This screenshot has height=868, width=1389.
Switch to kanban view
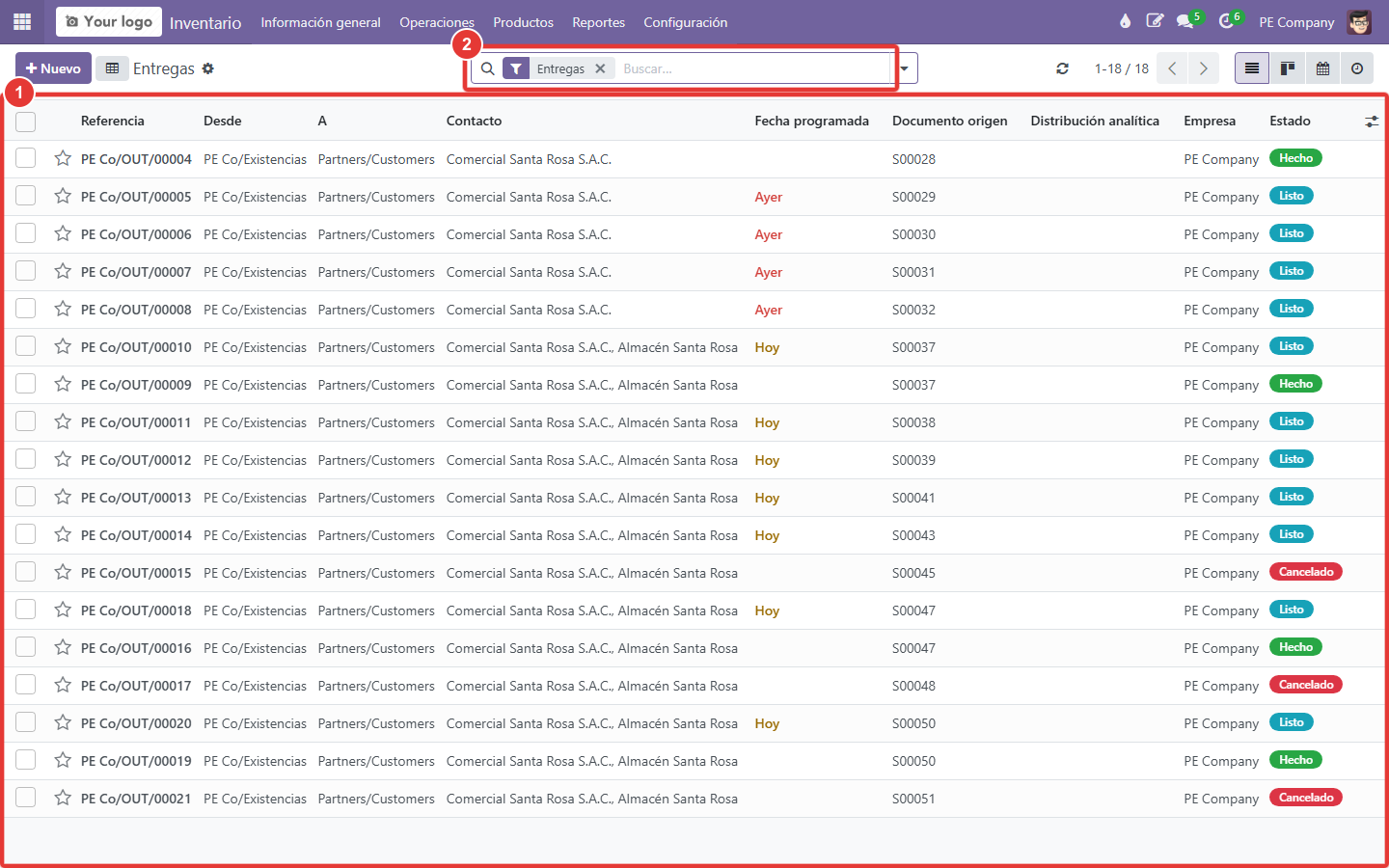coord(1287,68)
